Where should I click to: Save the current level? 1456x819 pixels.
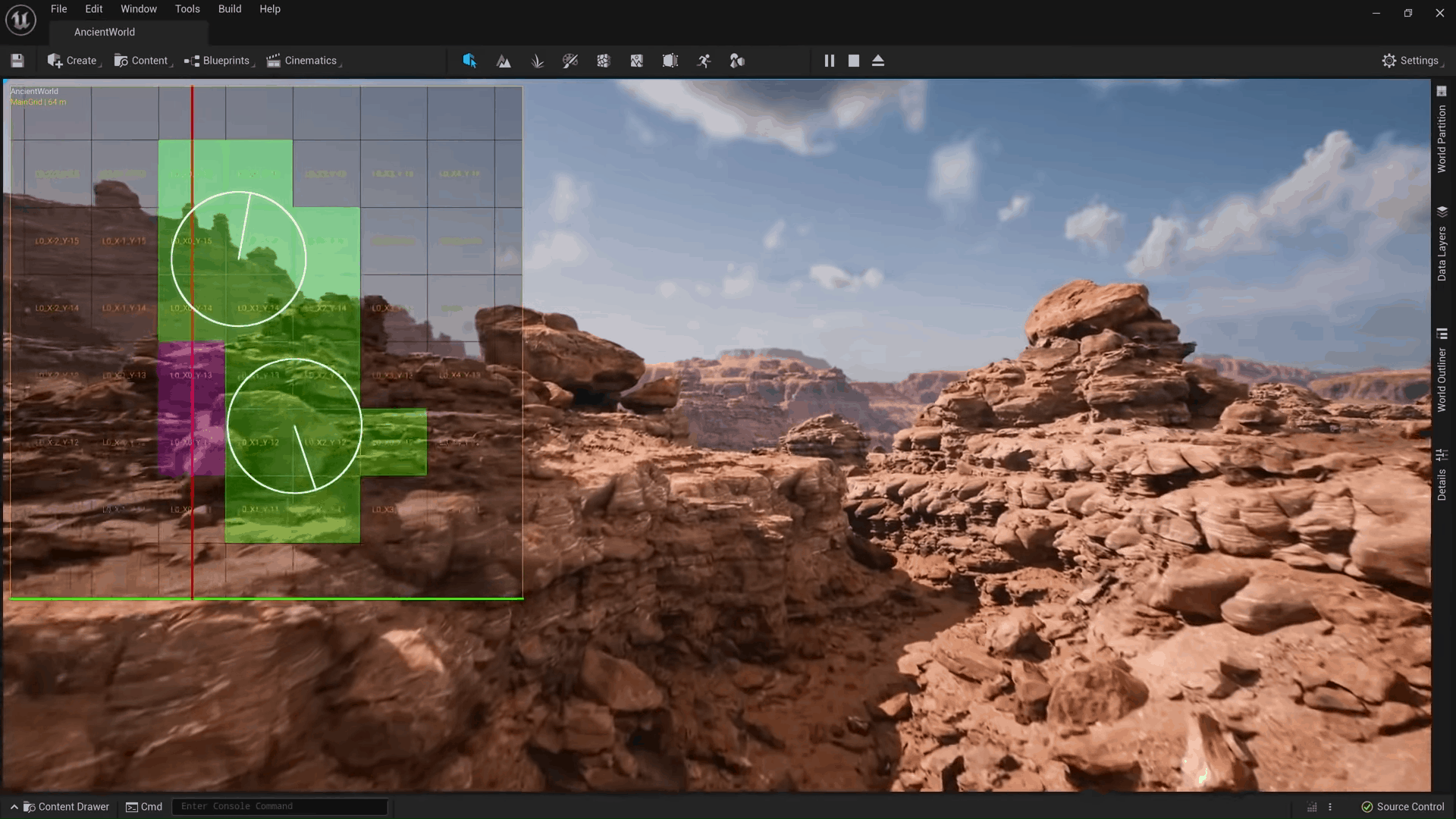tap(17, 61)
